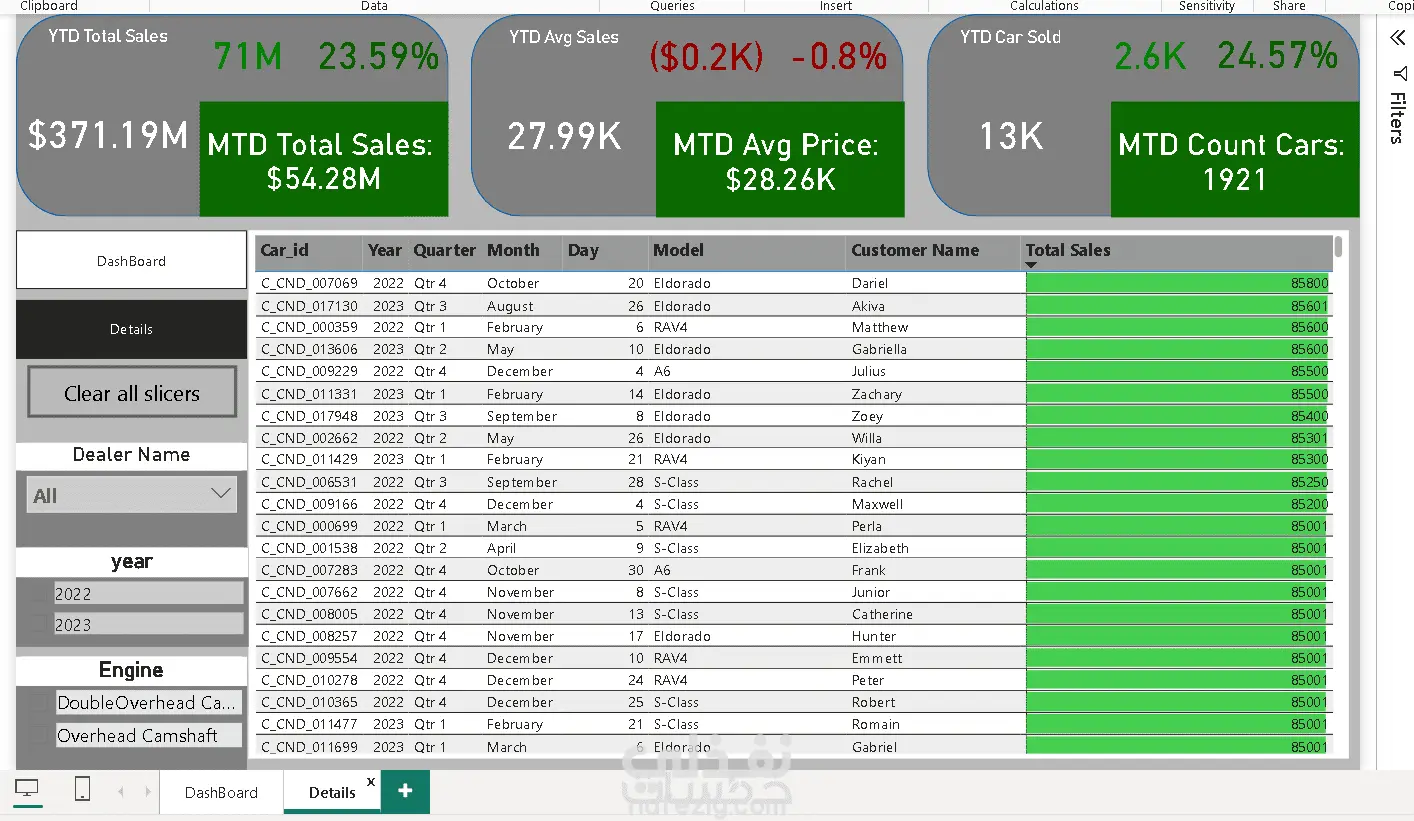Image resolution: width=1414 pixels, height=821 pixels.
Task: Click customer name Maxwell
Action: click(878, 504)
